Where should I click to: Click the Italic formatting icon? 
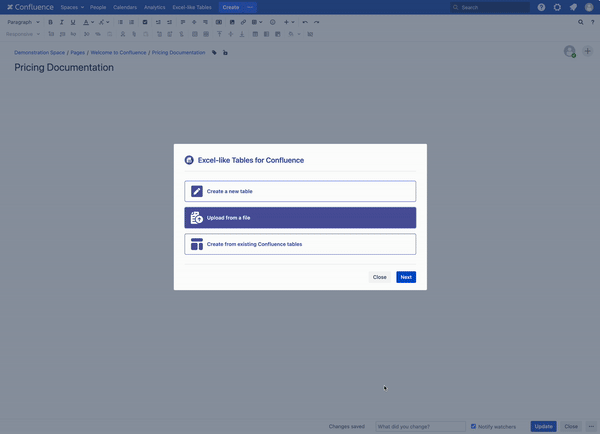click(x=61, y=21)
